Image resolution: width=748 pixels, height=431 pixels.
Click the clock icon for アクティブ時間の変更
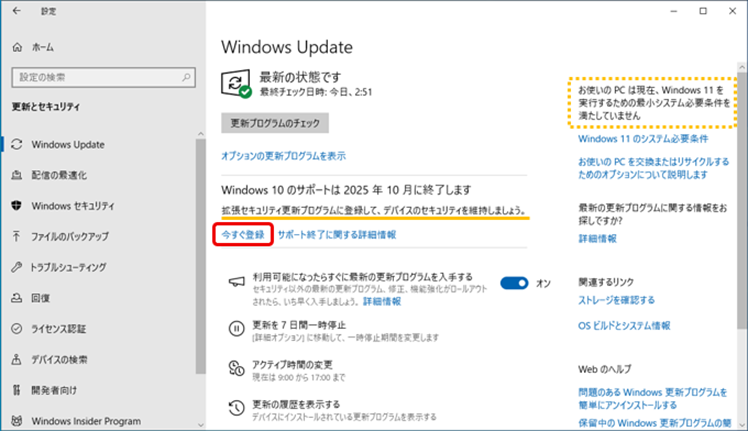pos(237,368)
